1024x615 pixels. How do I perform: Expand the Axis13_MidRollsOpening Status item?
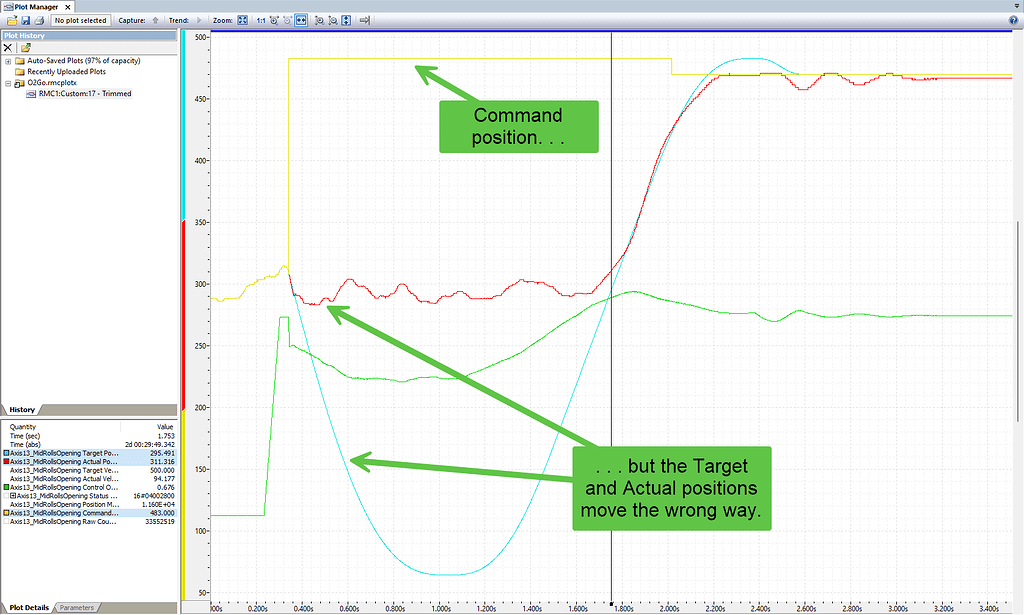(x=13, y=494)
